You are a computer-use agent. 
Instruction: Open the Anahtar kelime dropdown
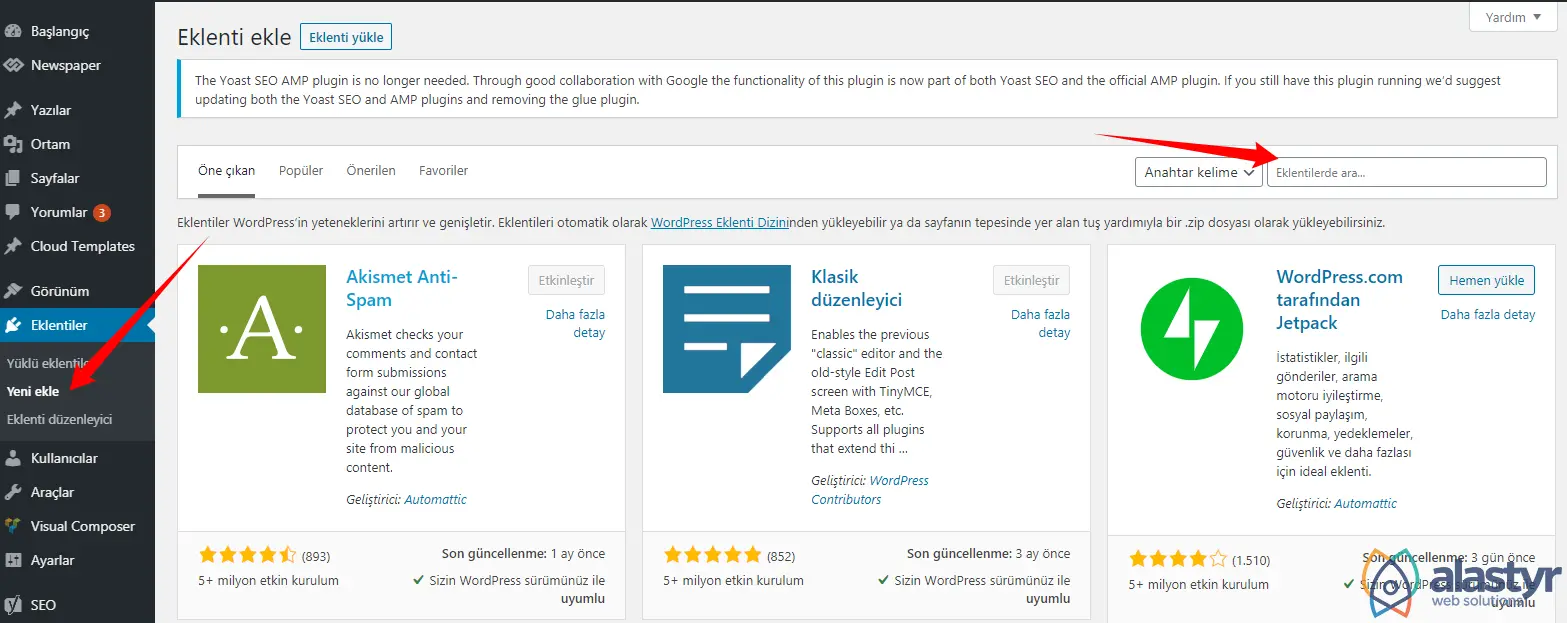tap(1198, 171)
